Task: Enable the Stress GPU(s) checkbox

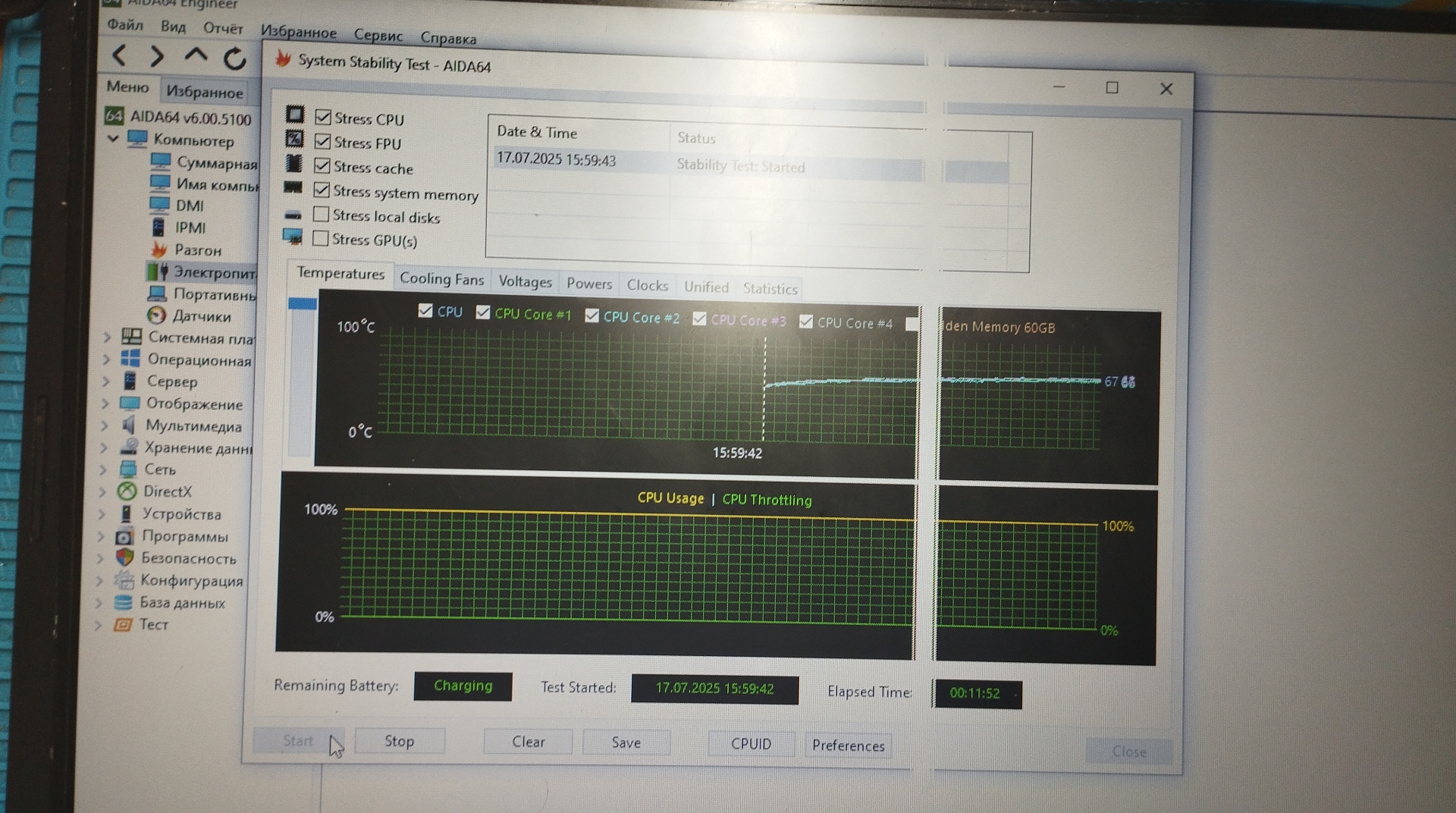Action: pyautogui.click(x=321, y=239)
